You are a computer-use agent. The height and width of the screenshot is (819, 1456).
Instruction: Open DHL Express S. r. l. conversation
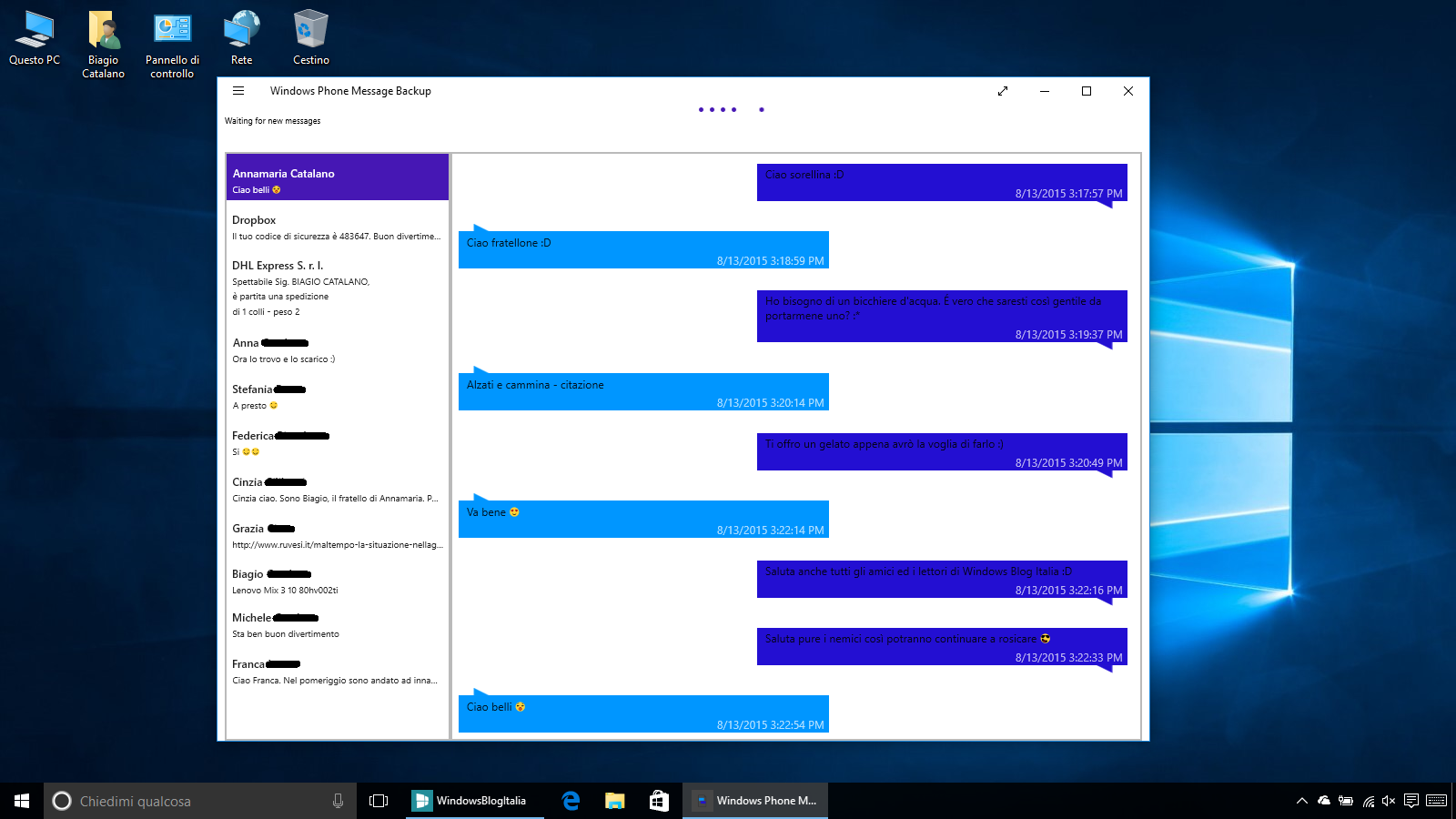(x=338, y=288)
